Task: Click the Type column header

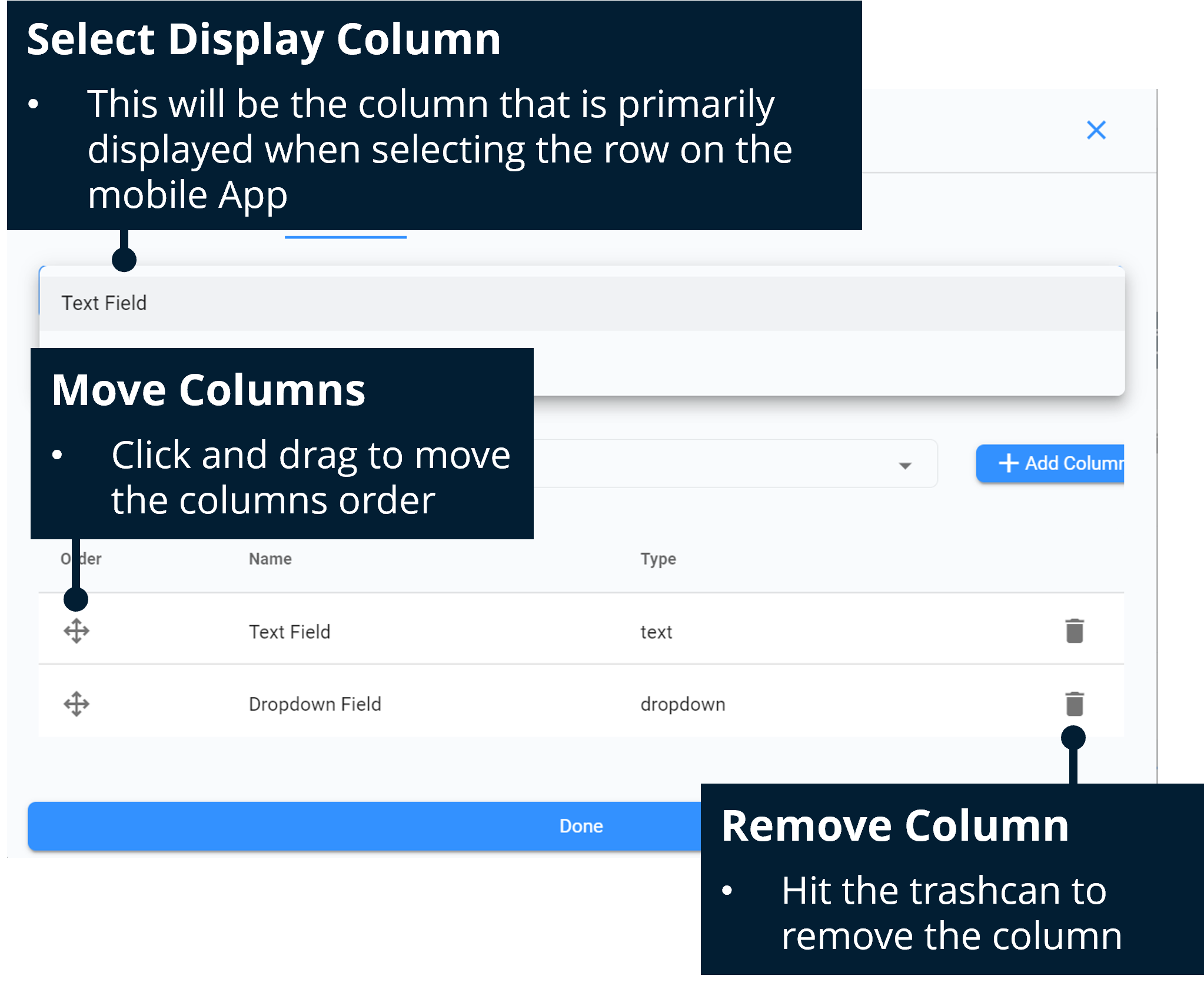Action: (658, 559)
